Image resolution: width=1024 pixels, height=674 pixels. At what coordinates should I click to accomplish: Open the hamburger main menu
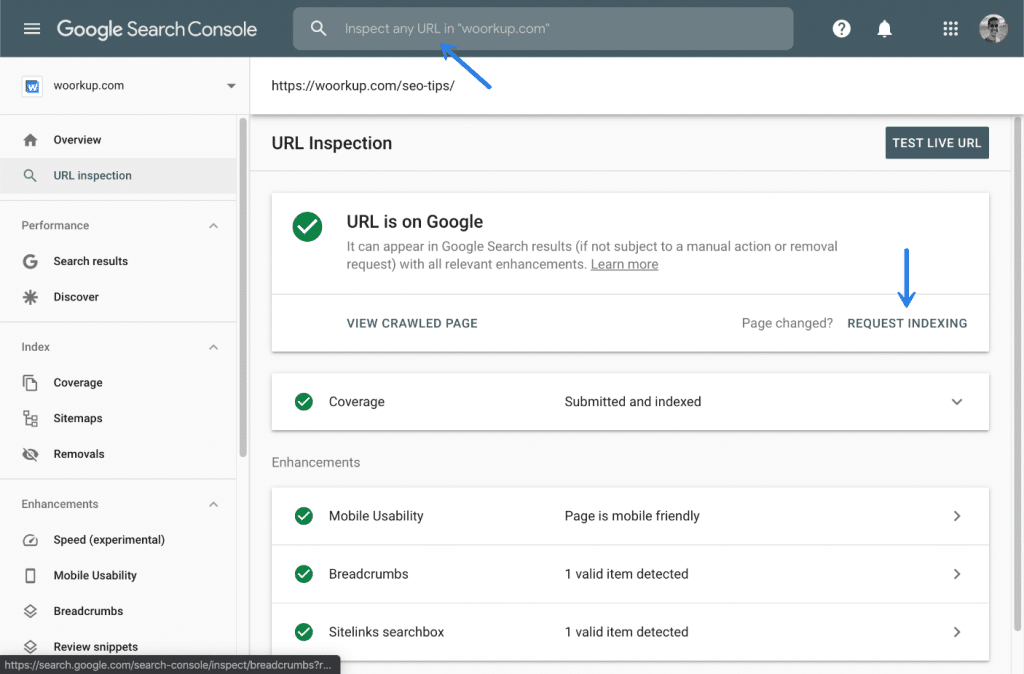tap(32, 29)
